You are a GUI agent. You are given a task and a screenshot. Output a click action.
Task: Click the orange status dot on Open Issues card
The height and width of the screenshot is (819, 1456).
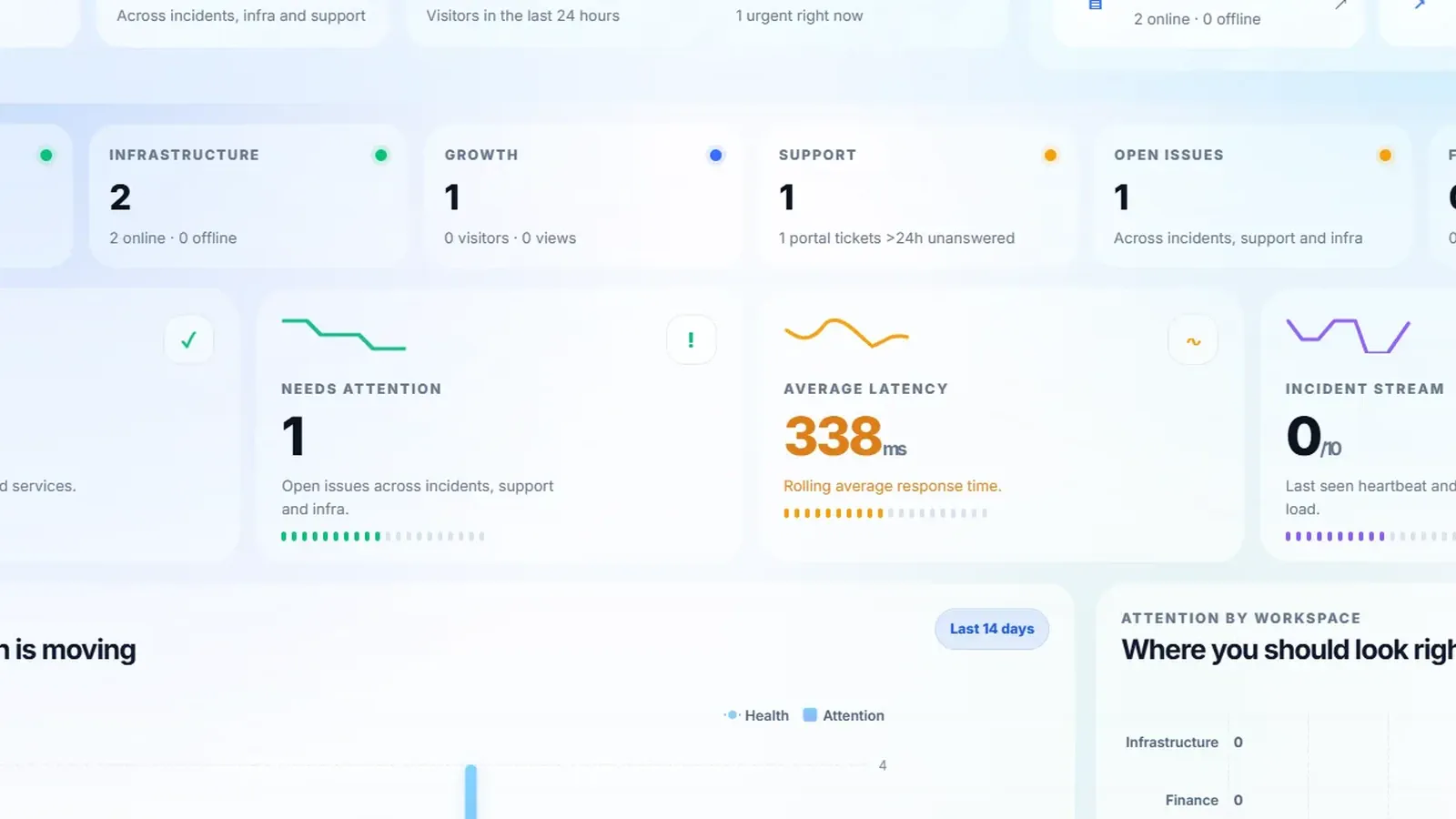1386,156
